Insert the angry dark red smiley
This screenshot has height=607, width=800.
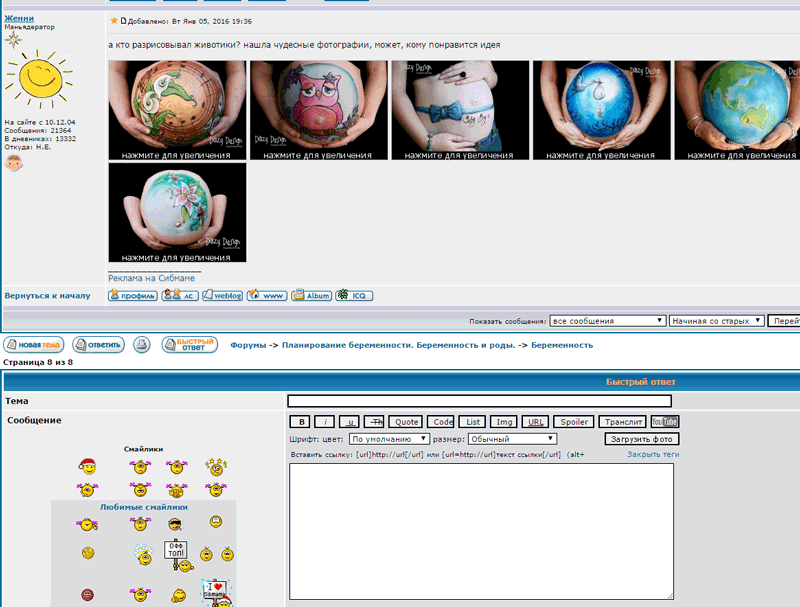[88, 595]
